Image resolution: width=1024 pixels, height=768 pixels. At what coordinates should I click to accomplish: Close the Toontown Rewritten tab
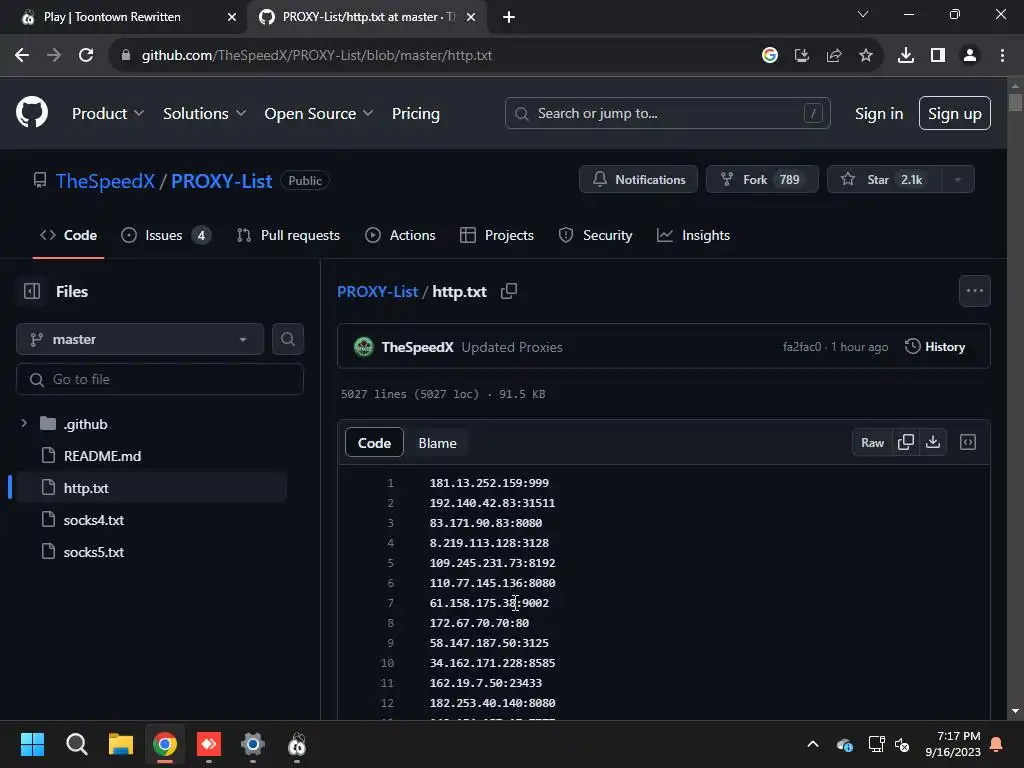tap(231, 17)
